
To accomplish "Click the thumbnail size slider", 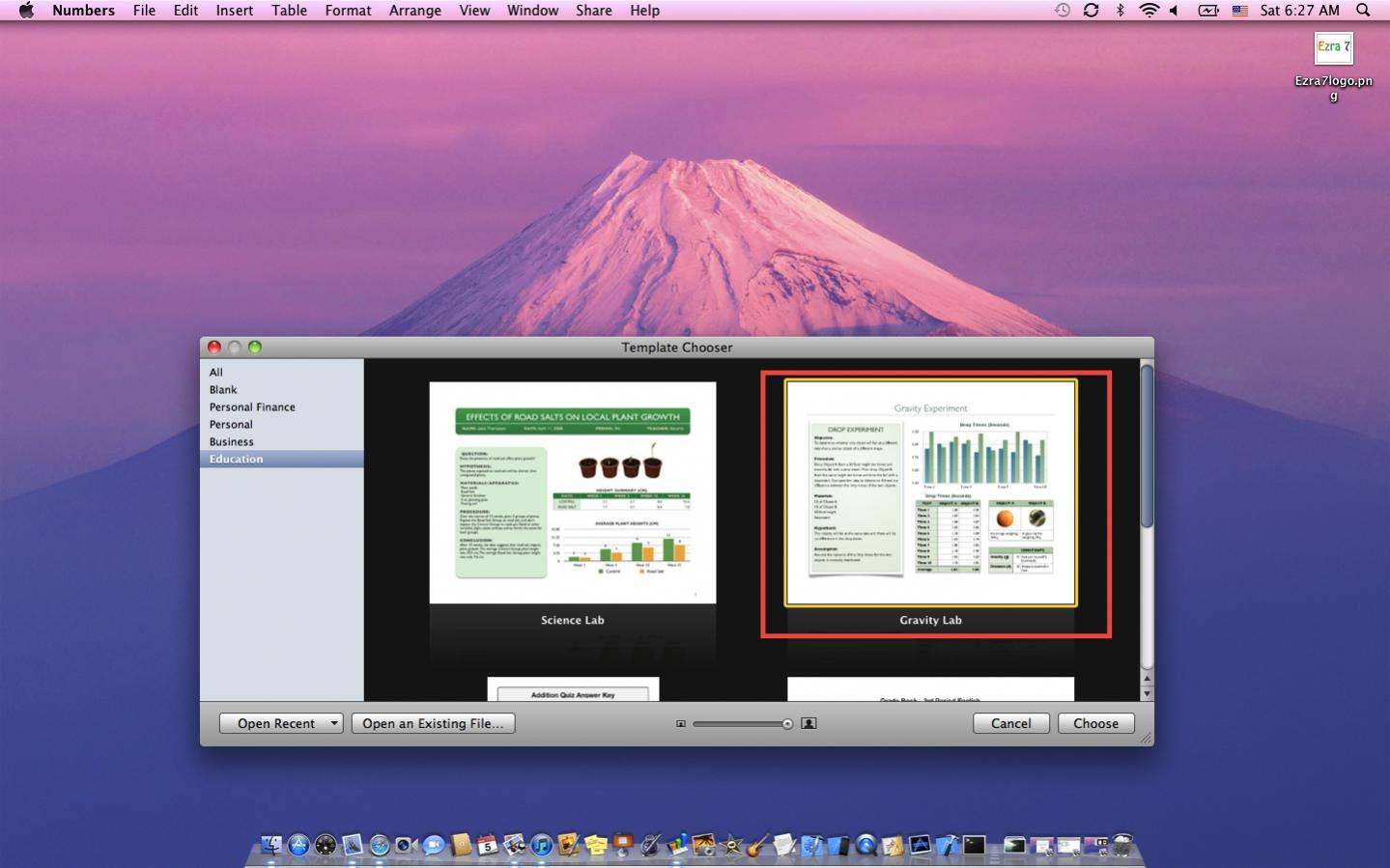I will (743, 723).
